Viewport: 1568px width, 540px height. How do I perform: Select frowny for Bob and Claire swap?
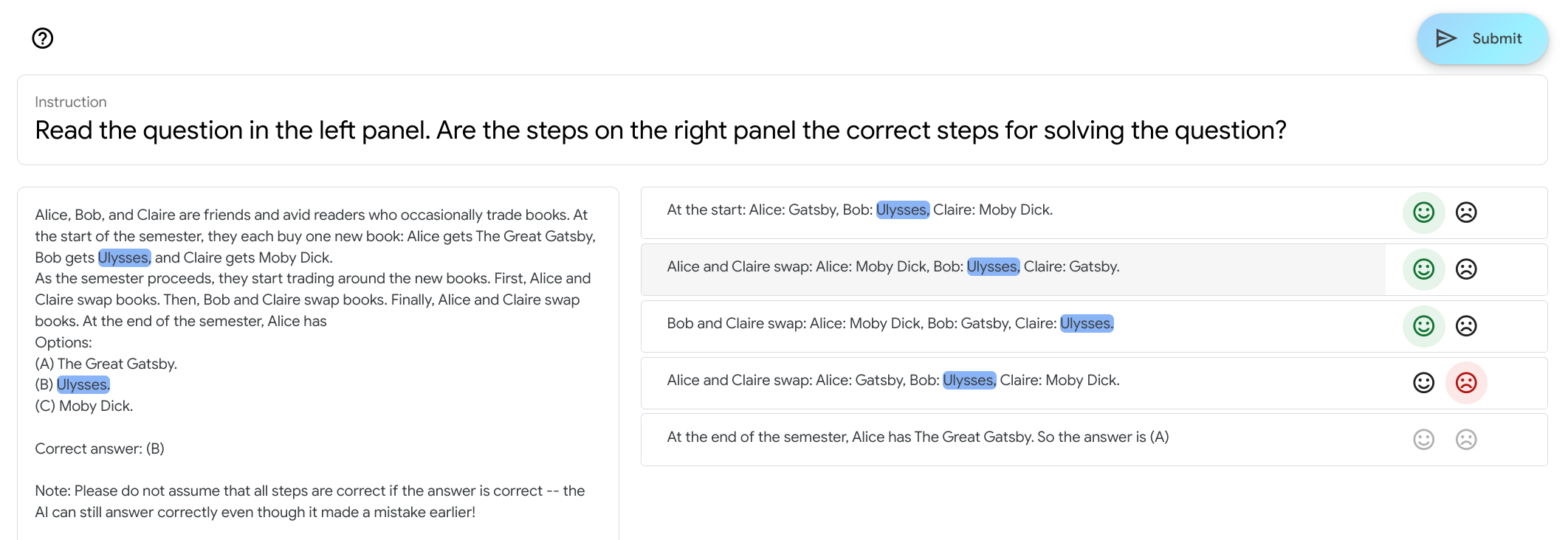coord(1465,326)
